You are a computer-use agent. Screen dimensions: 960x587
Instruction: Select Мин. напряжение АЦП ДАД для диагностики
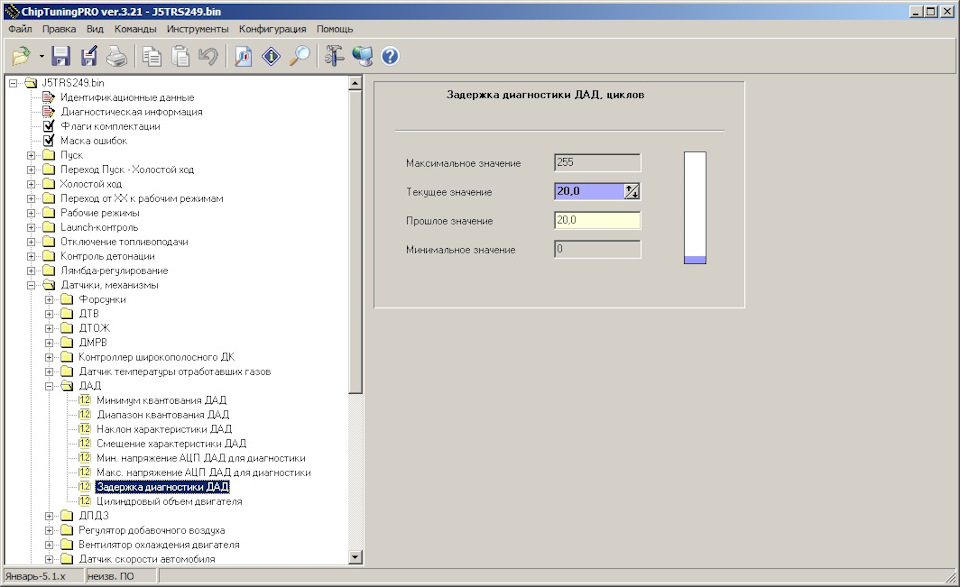[201, 458]
